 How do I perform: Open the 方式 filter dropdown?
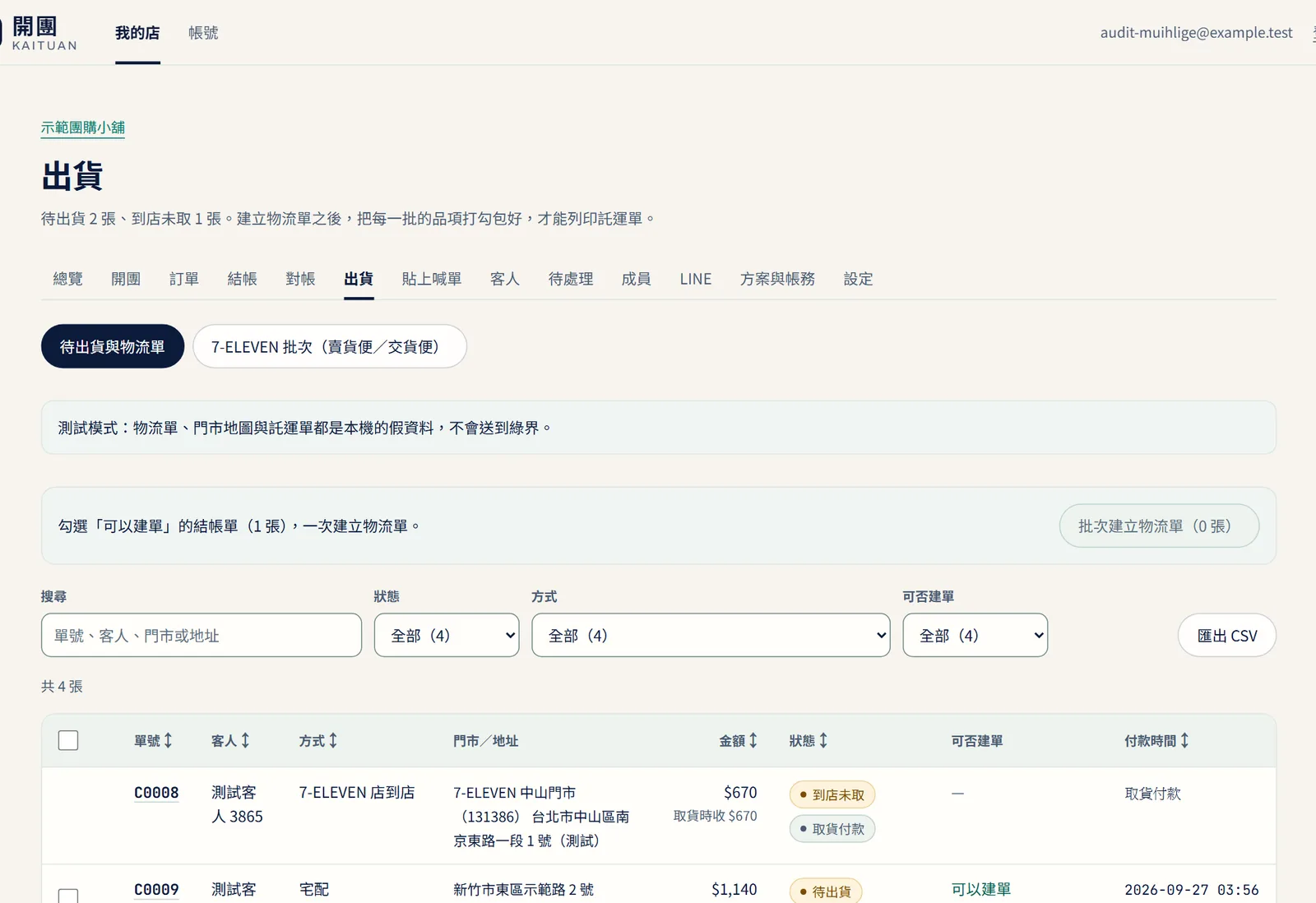[x=711, y=635]
